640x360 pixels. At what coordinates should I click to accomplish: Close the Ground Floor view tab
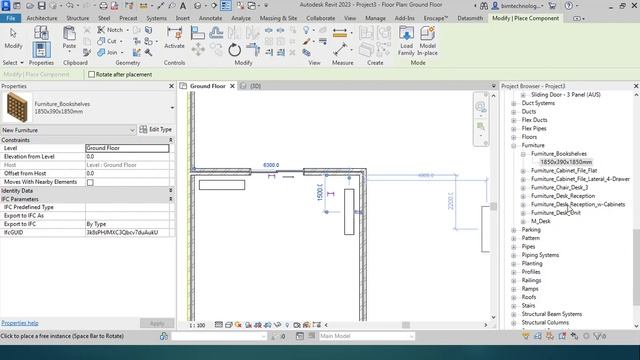[x=232, y=86]
